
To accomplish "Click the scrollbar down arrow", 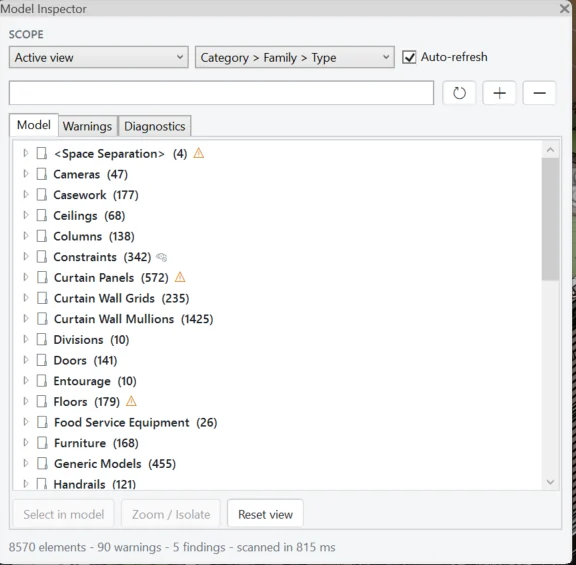I will click(x=550, y=482).
